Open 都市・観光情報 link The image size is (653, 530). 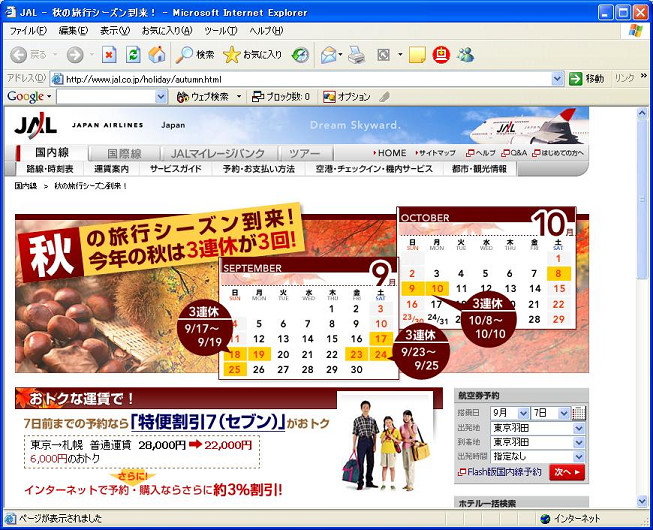[479, 169]
